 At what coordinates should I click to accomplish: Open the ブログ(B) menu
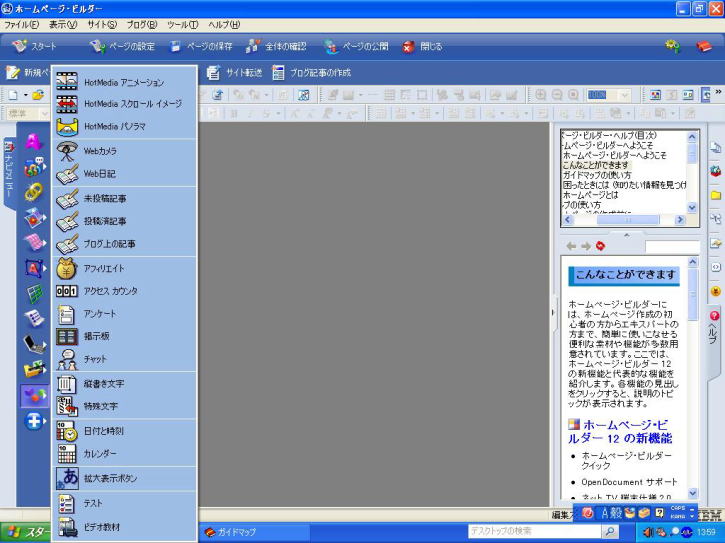pos(141,25)
